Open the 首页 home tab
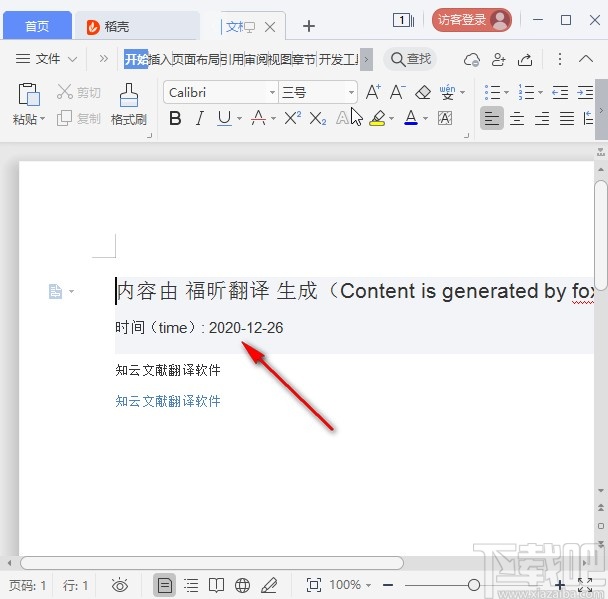This screenshot has height=599, width=608. point(37,26)
